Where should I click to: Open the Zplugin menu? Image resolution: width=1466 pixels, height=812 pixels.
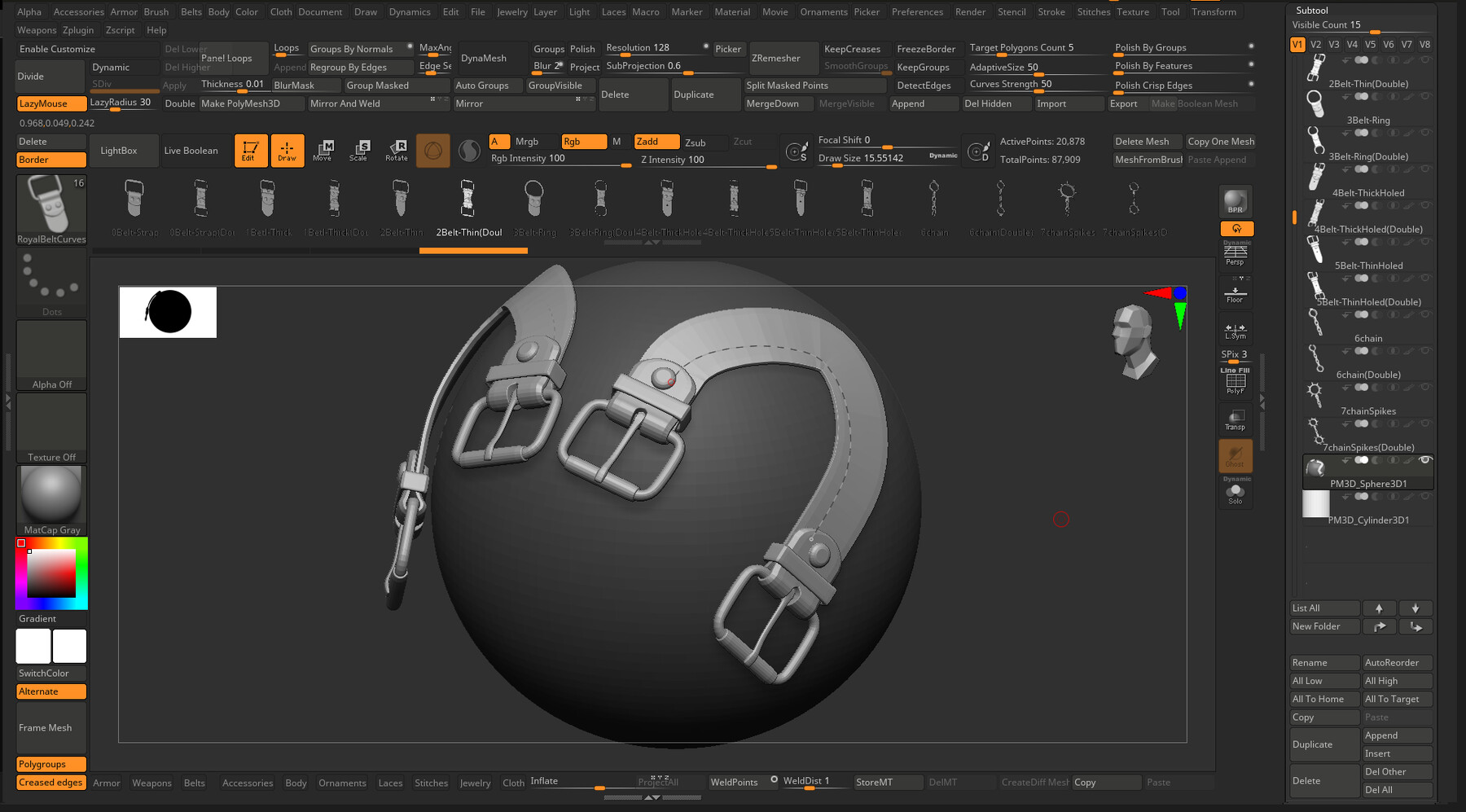(x=78, y=30)
